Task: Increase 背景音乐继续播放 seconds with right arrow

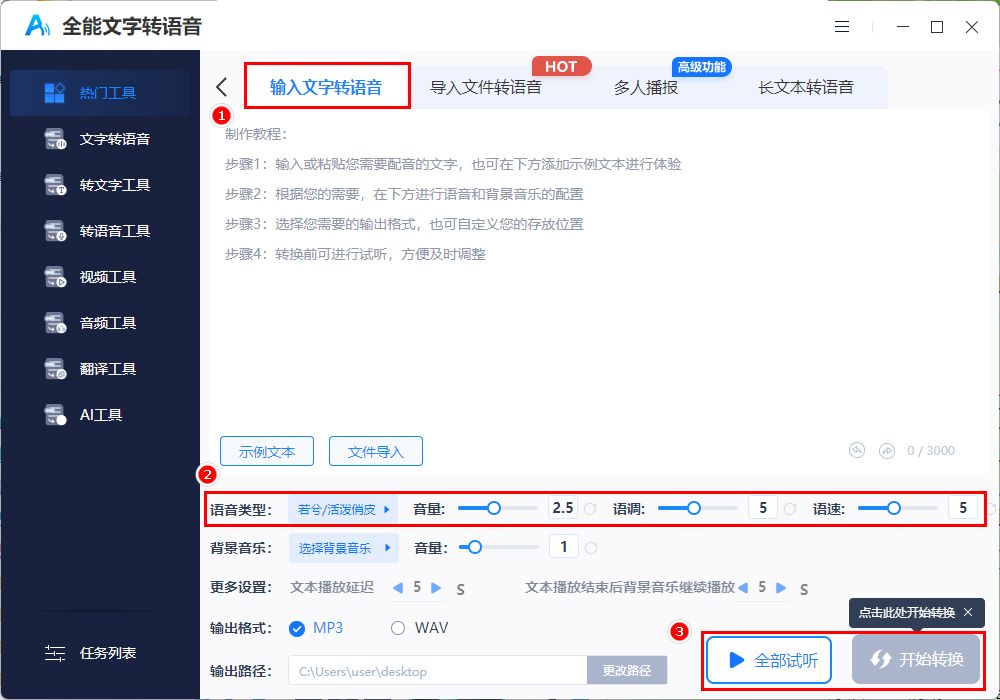Action: (781, 588)
